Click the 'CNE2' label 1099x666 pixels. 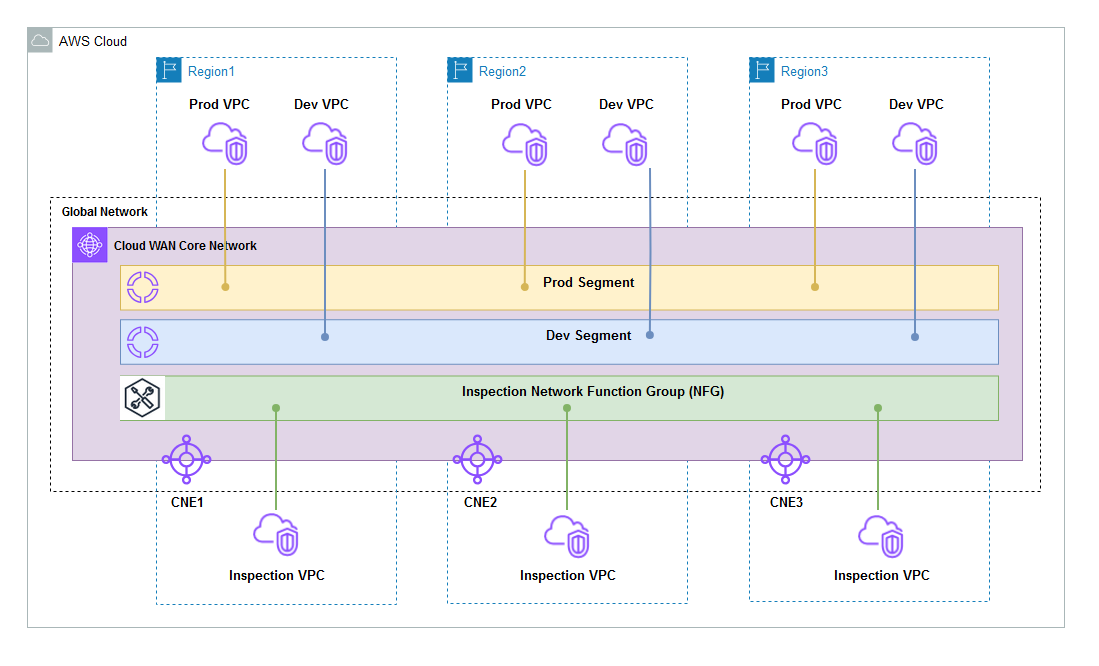point(480,502)
